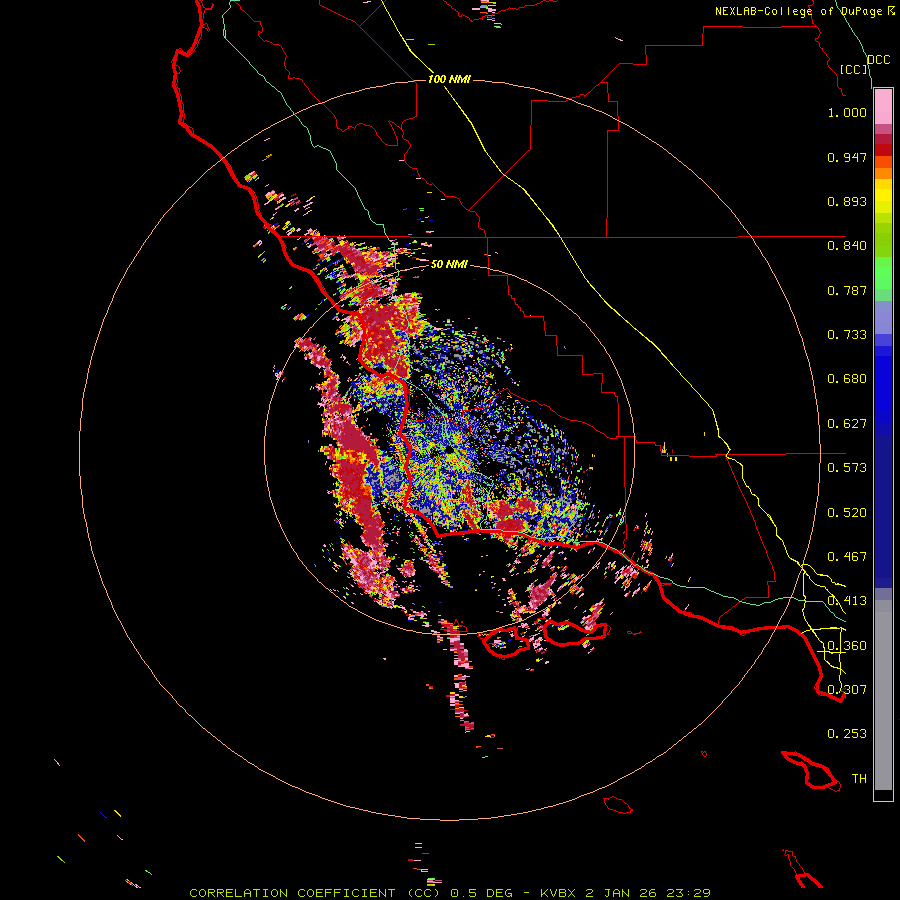The height and width of the screenshot is (900, 900).
Task: Click the 0.680 scale value
Action: pyautogui.click(x=847, y=379)
